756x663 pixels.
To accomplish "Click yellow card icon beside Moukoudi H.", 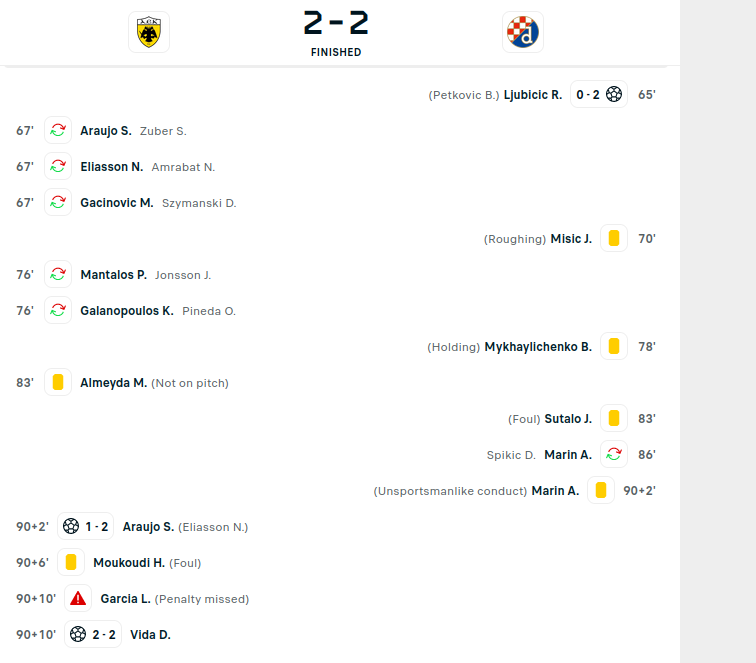I will pyautogui.click(x=71, y=563).
